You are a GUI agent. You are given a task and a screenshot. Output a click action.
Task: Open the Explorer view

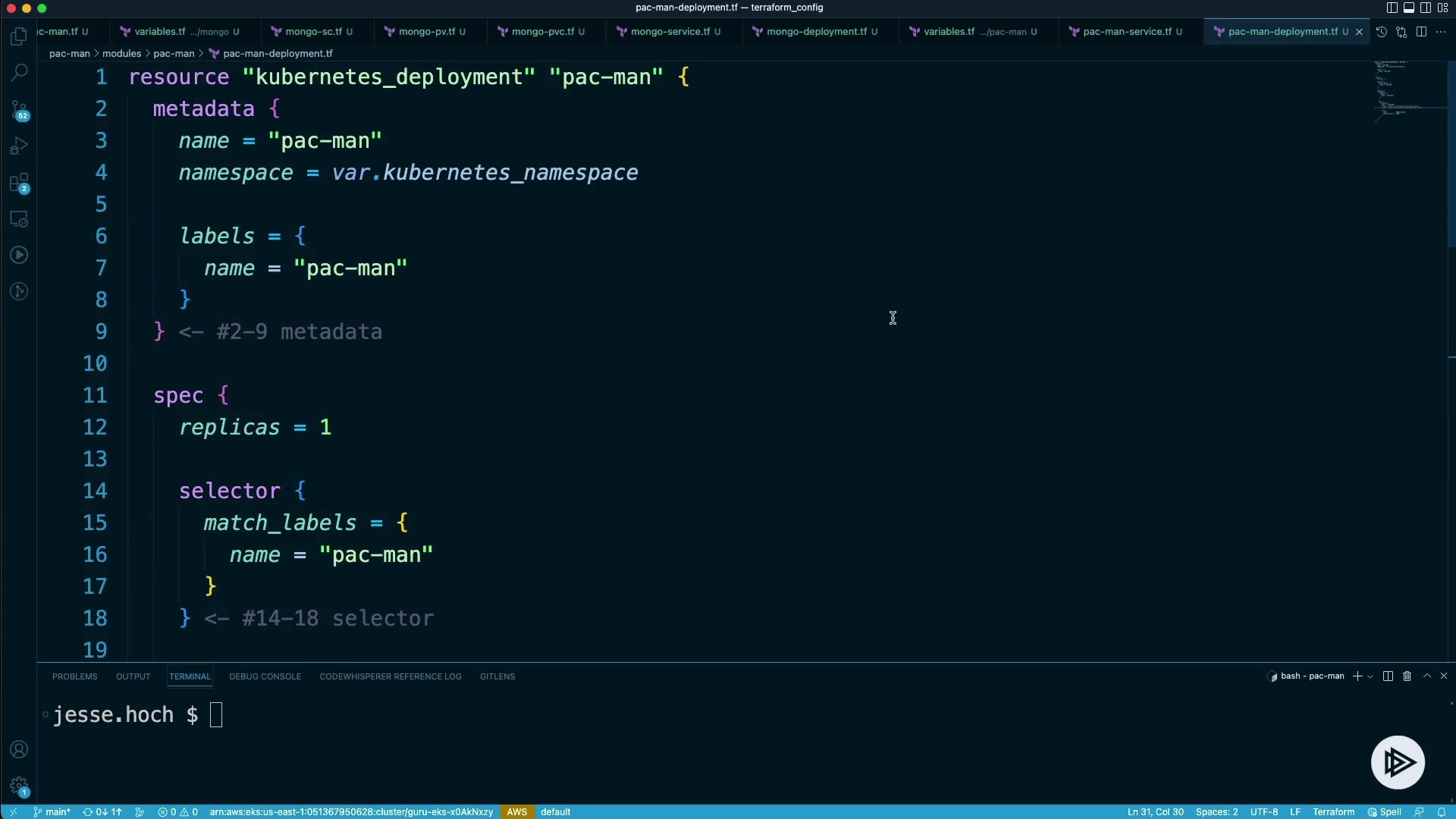tap(19, 36)
